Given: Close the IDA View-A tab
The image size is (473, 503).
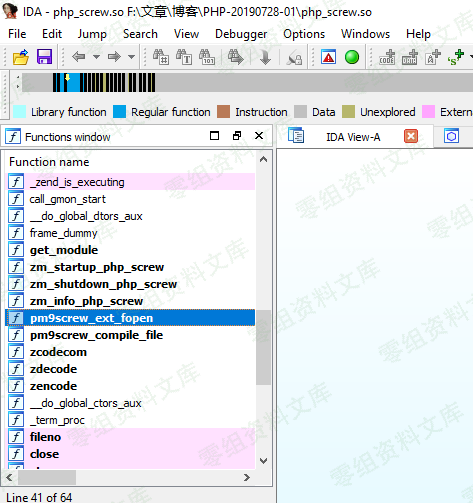Looking at the screenshot, I should (x=411, y=136).
